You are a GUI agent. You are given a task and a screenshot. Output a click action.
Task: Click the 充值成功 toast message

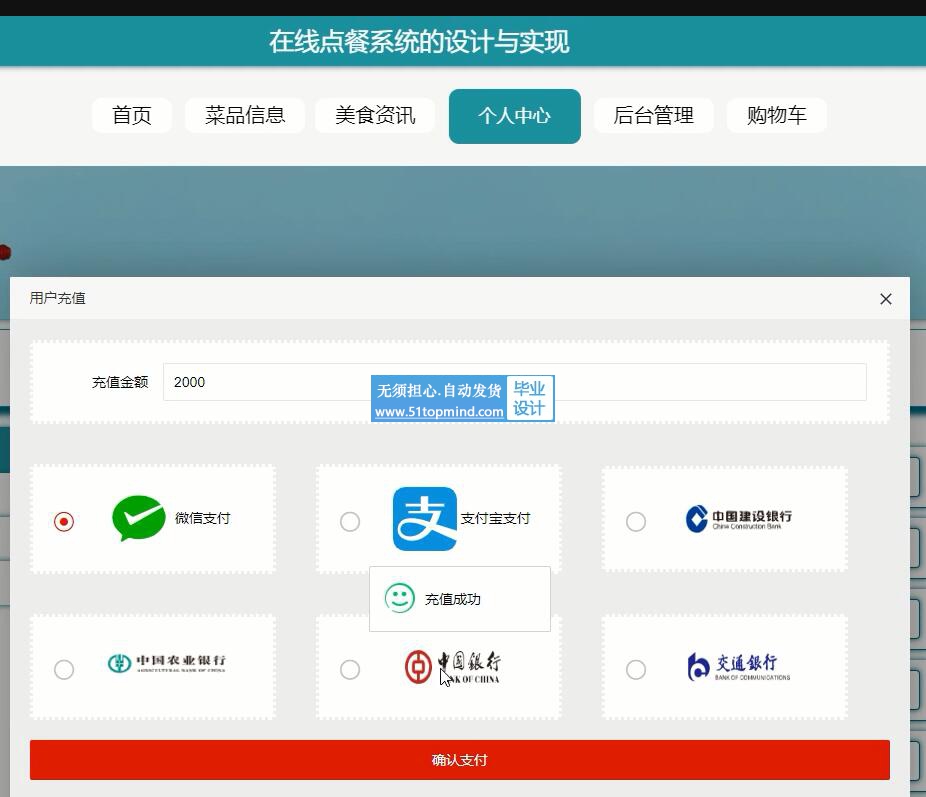click(x=460, y=599)
